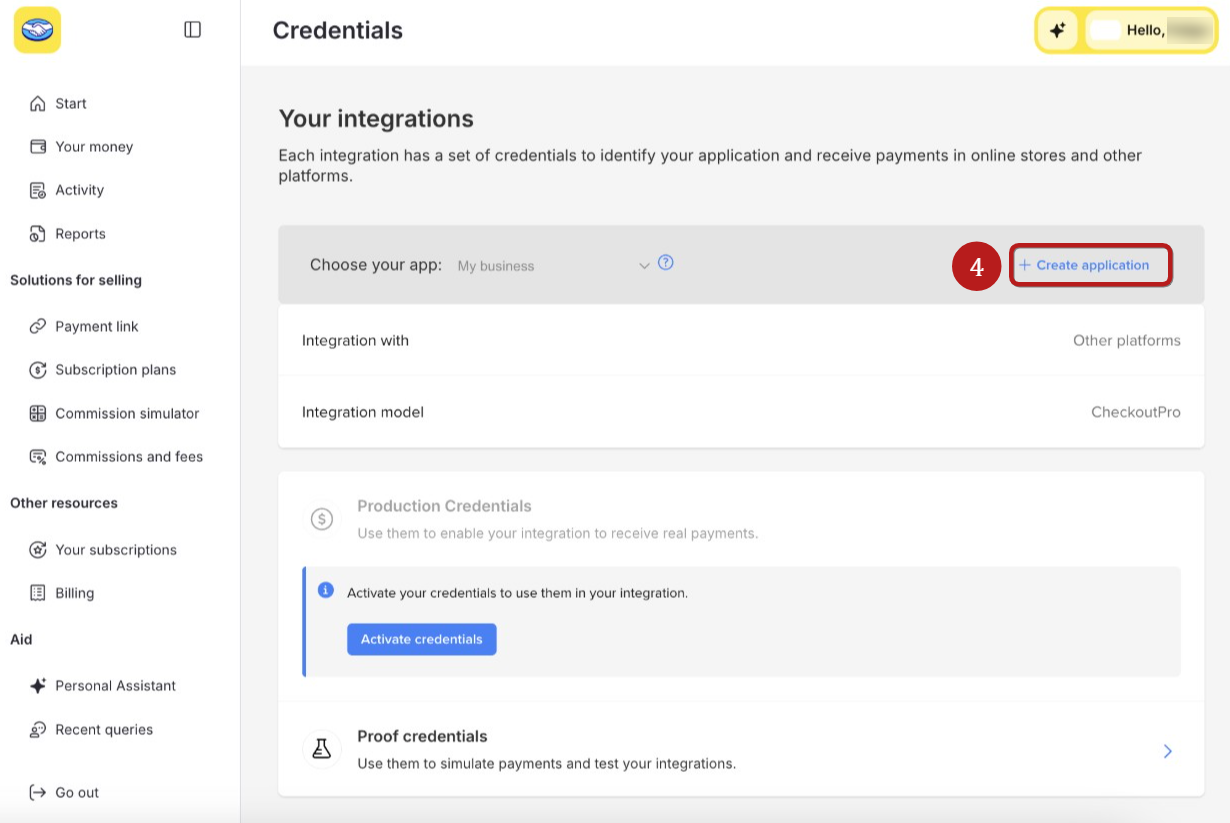
Task: Click the Choose your app label
Action: click(x=376, y=265)
